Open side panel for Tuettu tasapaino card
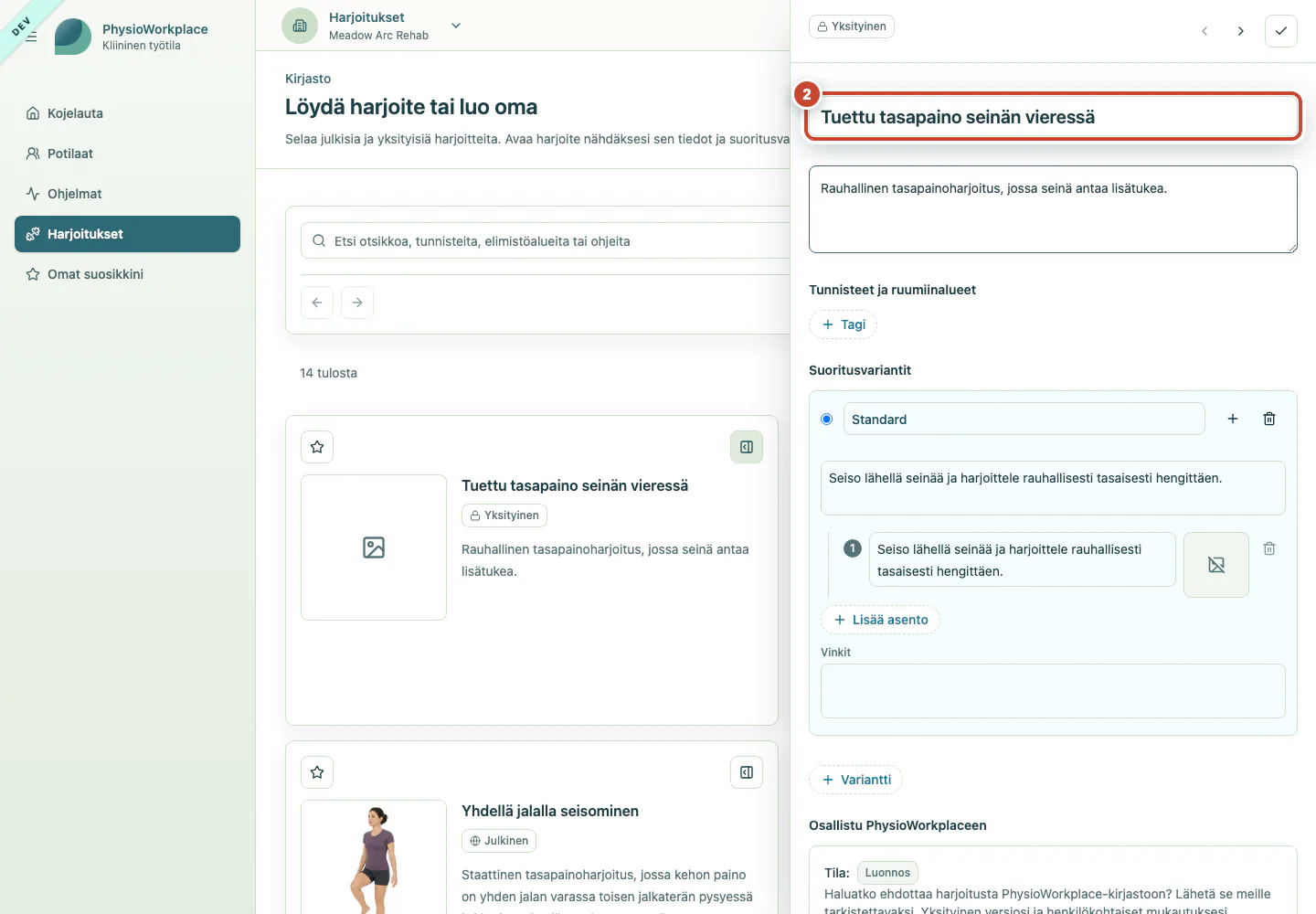The width and height of the screenshot is (1316, 914). pos(747,447)
